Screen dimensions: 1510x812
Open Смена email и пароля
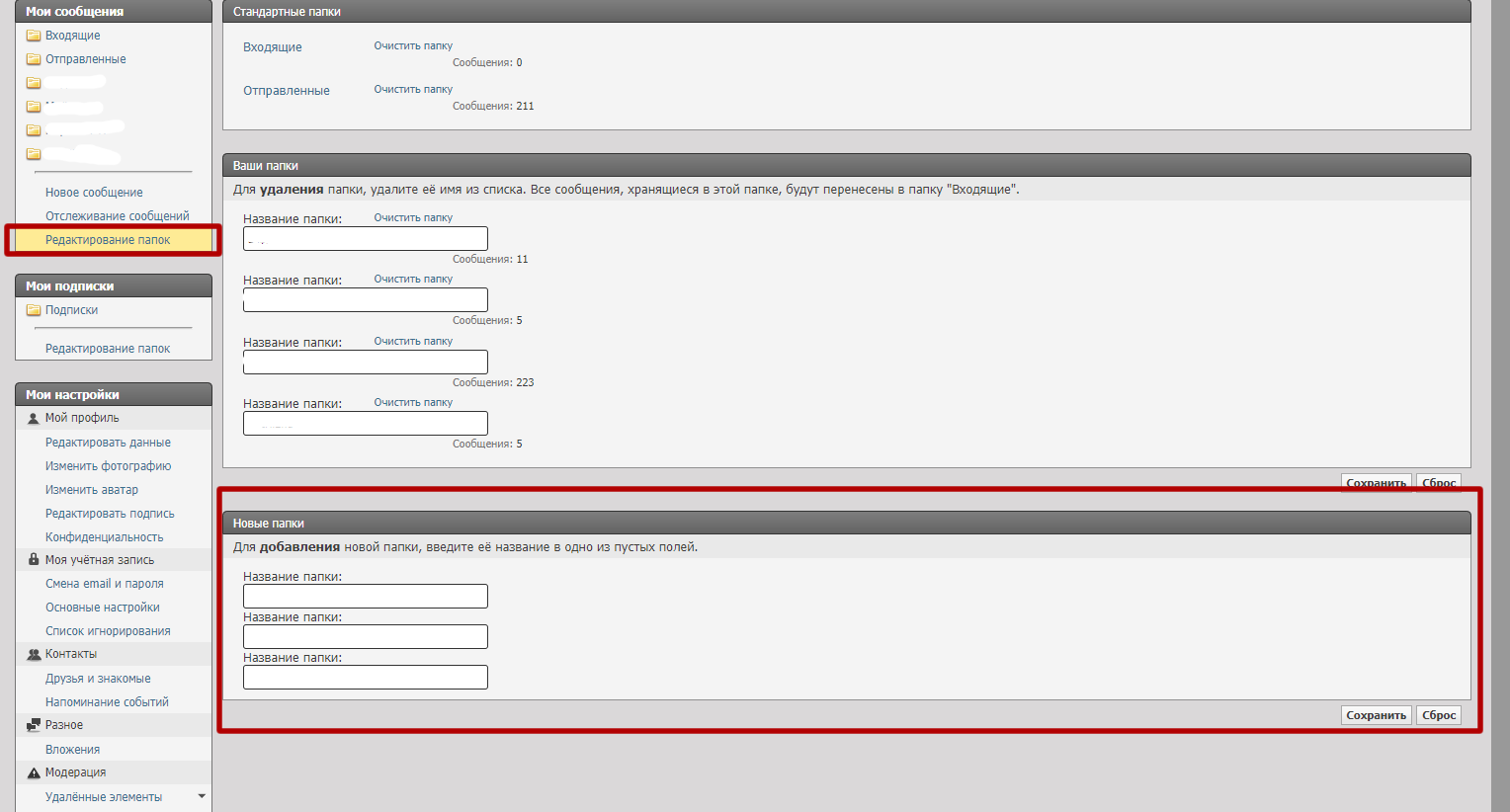(105, 584)
